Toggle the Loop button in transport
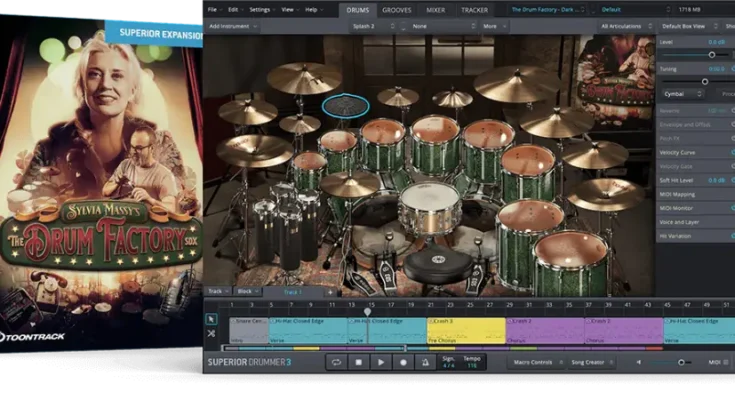 coord(336,362)
